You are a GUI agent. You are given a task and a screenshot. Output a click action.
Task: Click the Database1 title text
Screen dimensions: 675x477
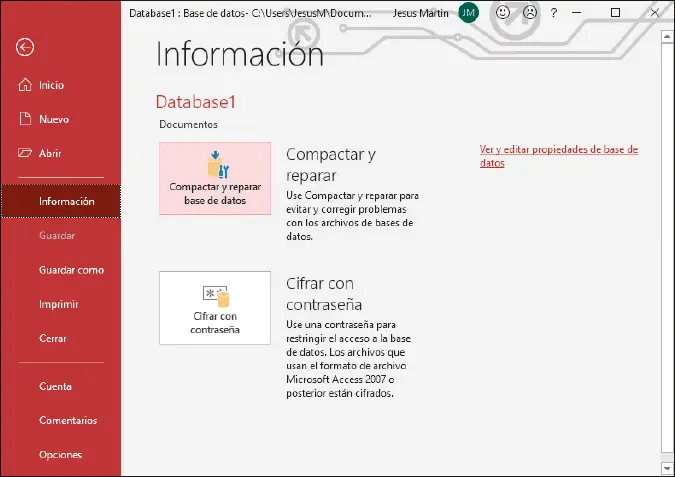click(195, 102)
